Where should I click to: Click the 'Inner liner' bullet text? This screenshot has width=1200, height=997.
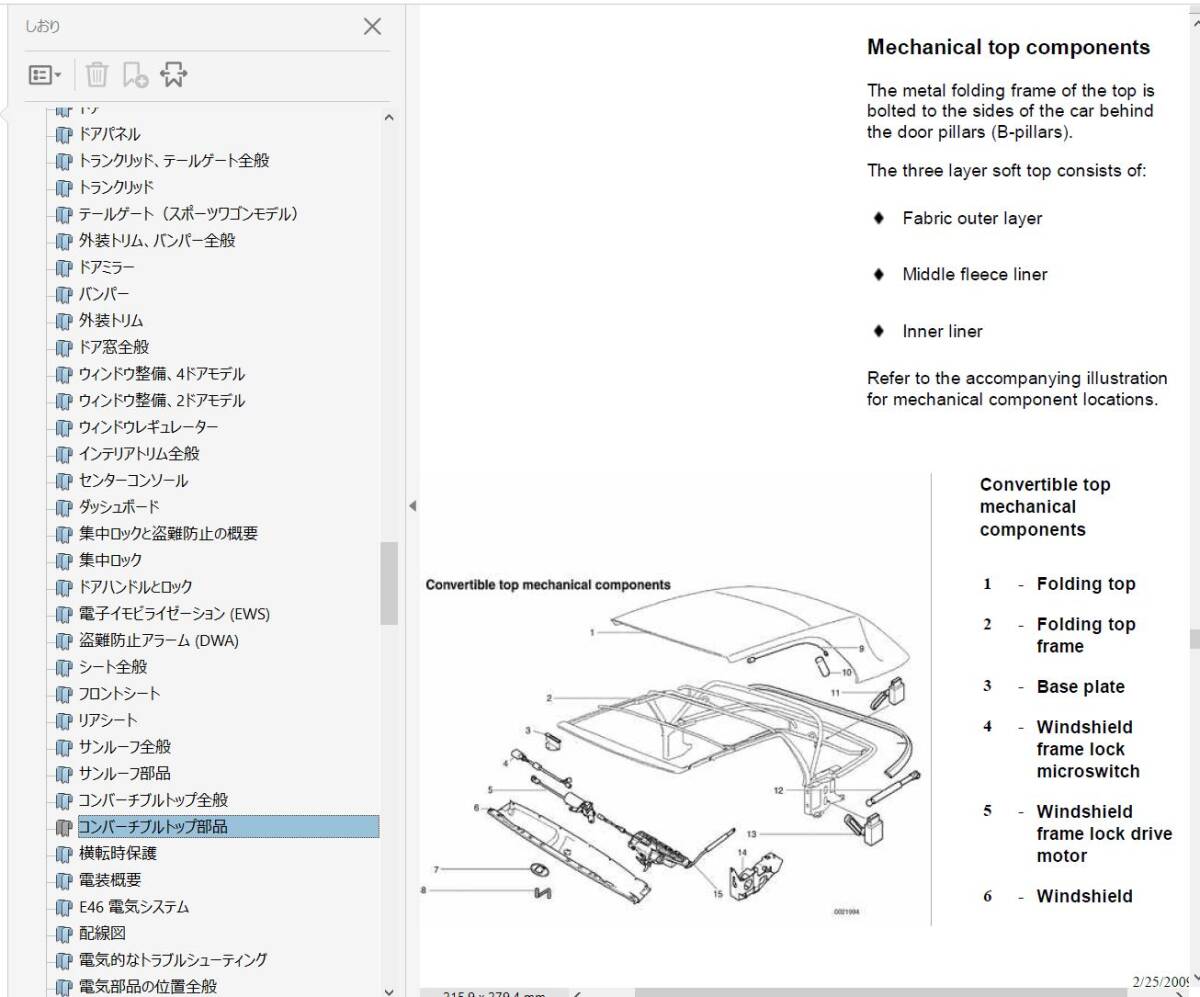tap(942, 331)
